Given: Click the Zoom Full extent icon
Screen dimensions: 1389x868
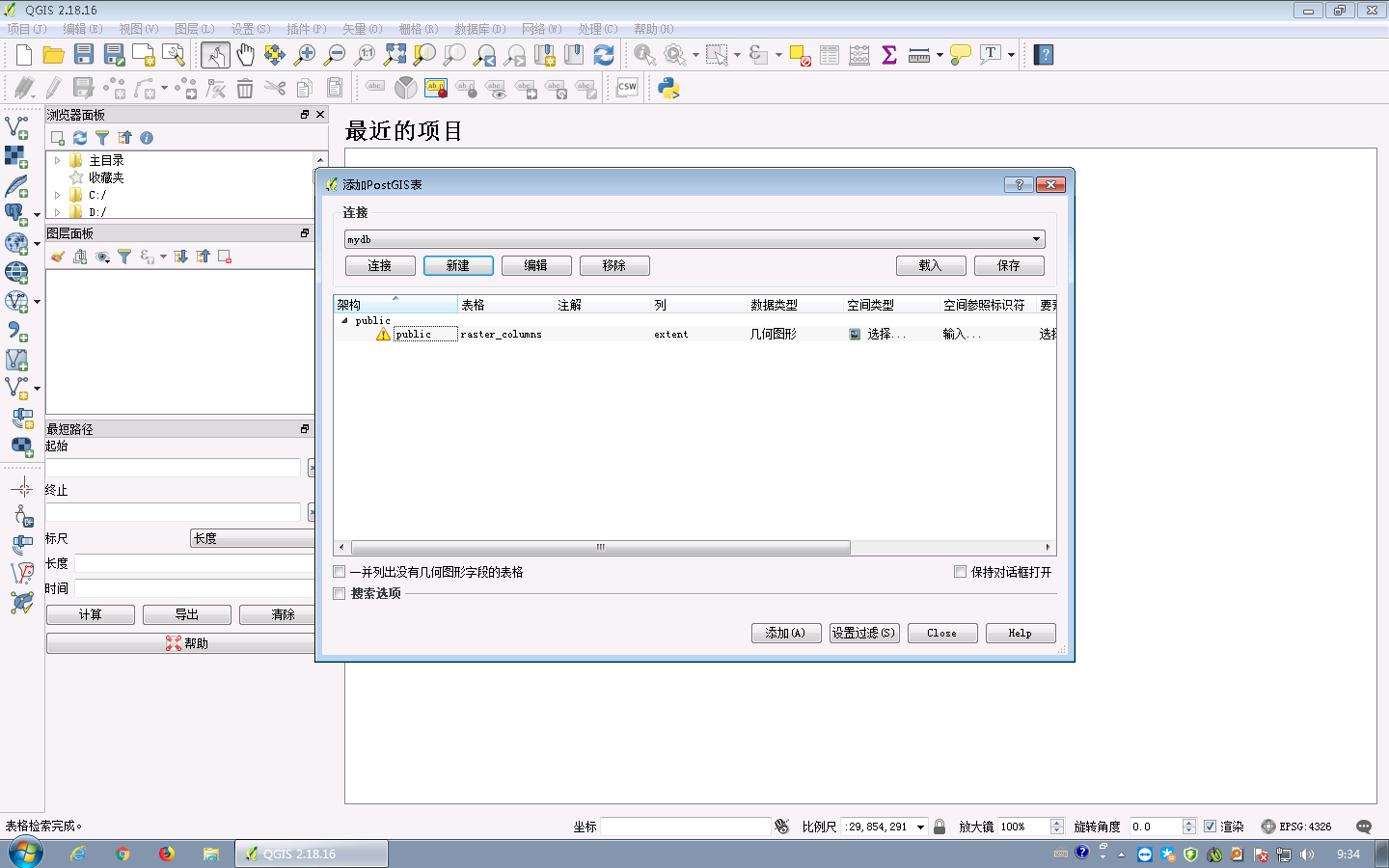Looking at the screenshot, I should (x=395, y=55).
